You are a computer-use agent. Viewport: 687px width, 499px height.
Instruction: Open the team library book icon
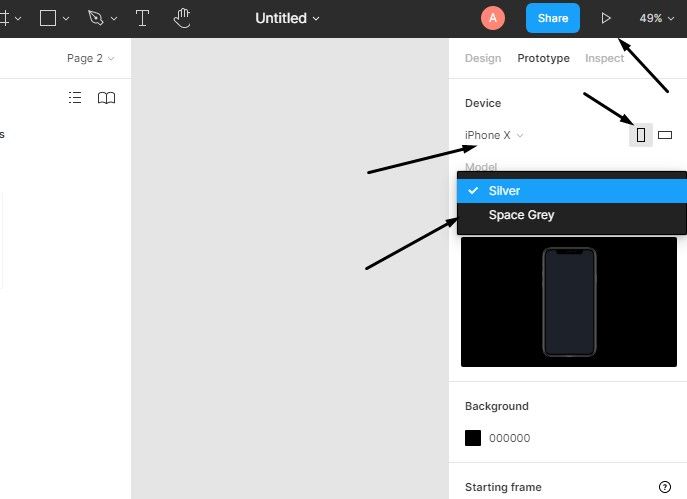click(x=106, y=98)
